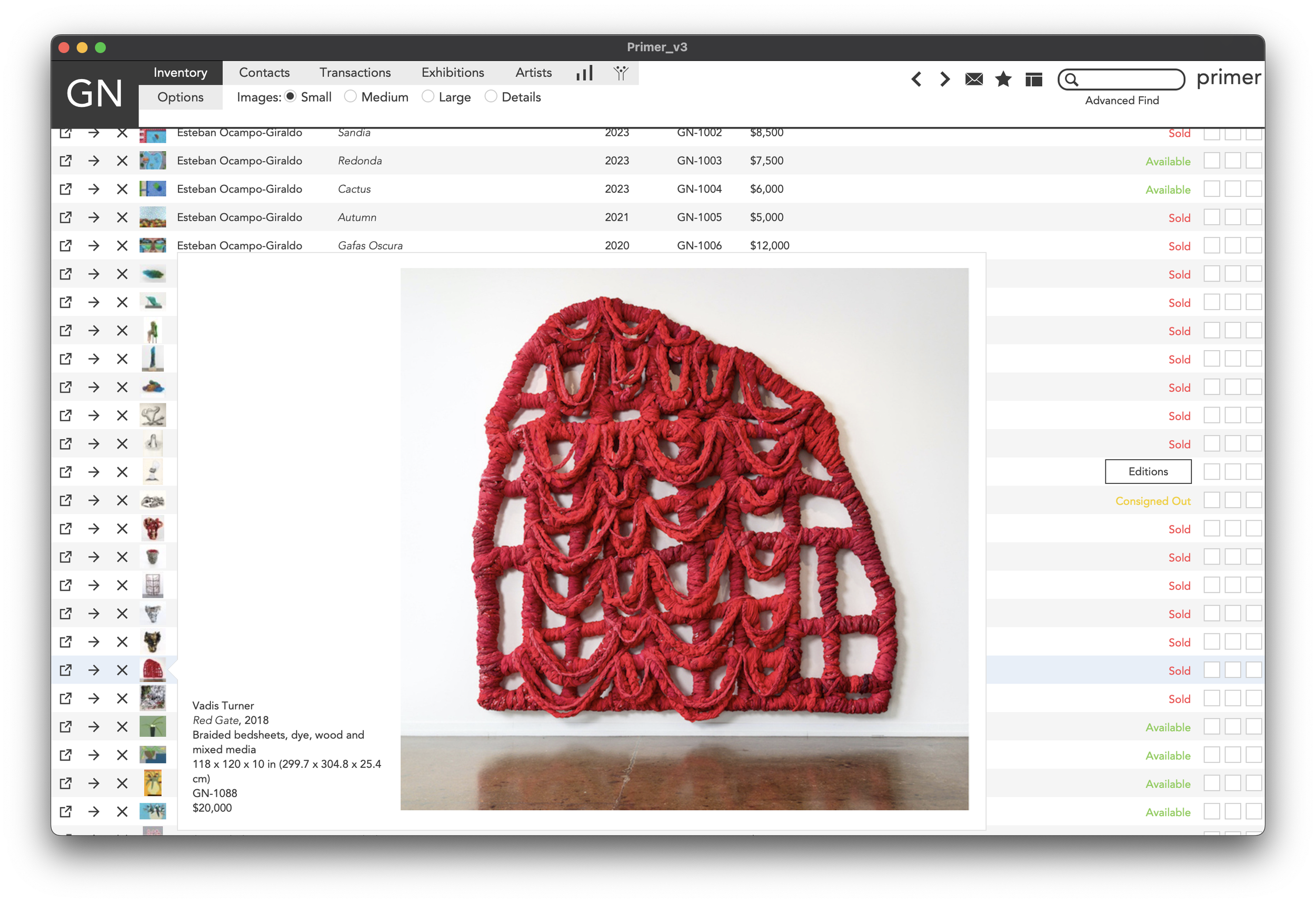
Task: Open Advanced Find
Action: coord(1122,101)
